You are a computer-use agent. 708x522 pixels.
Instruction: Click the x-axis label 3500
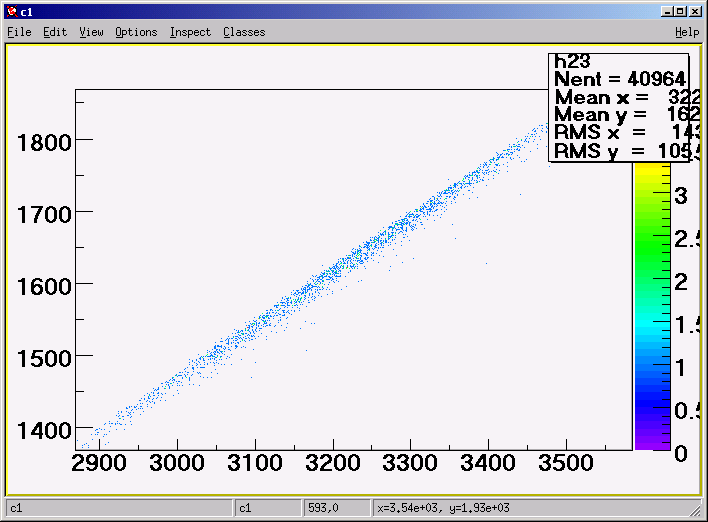click(x=566, y=463)
